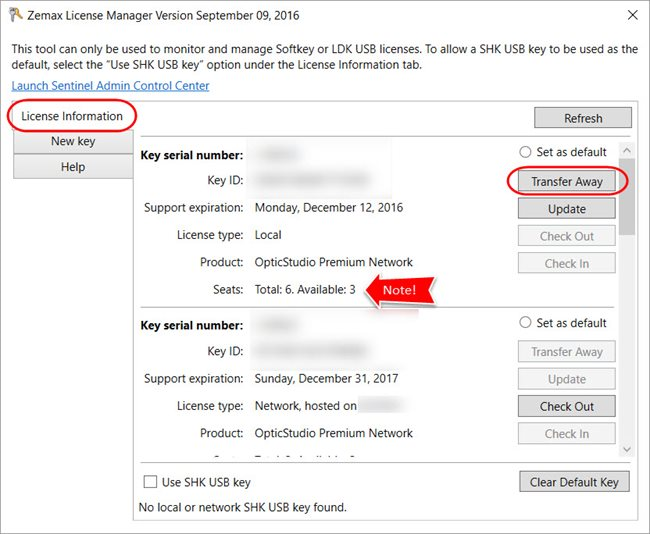Click 'Network, hosted on' license type text
This screenshot has width=650, height=534.
click(306, 405)
